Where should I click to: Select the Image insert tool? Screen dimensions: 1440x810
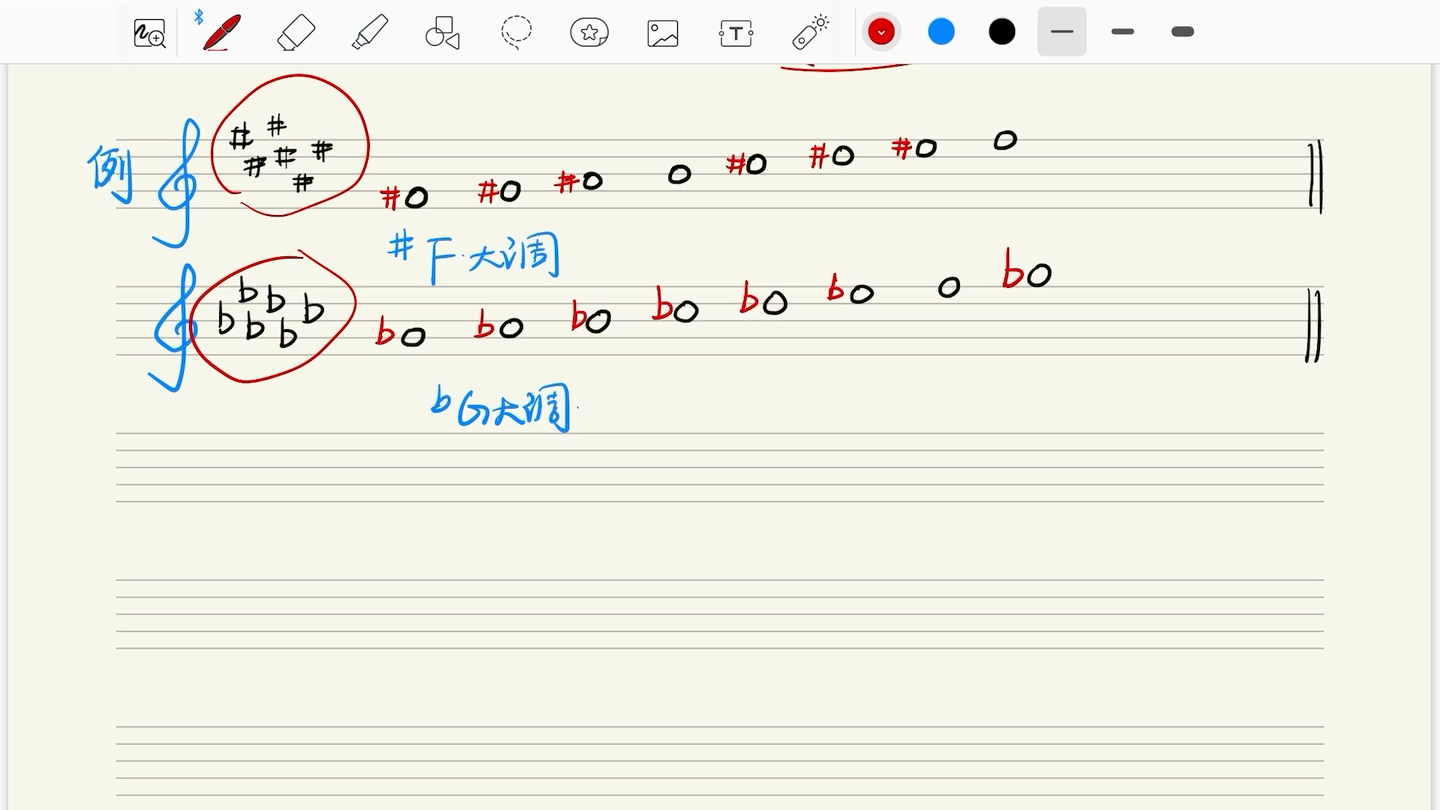(x=663, y=33)
